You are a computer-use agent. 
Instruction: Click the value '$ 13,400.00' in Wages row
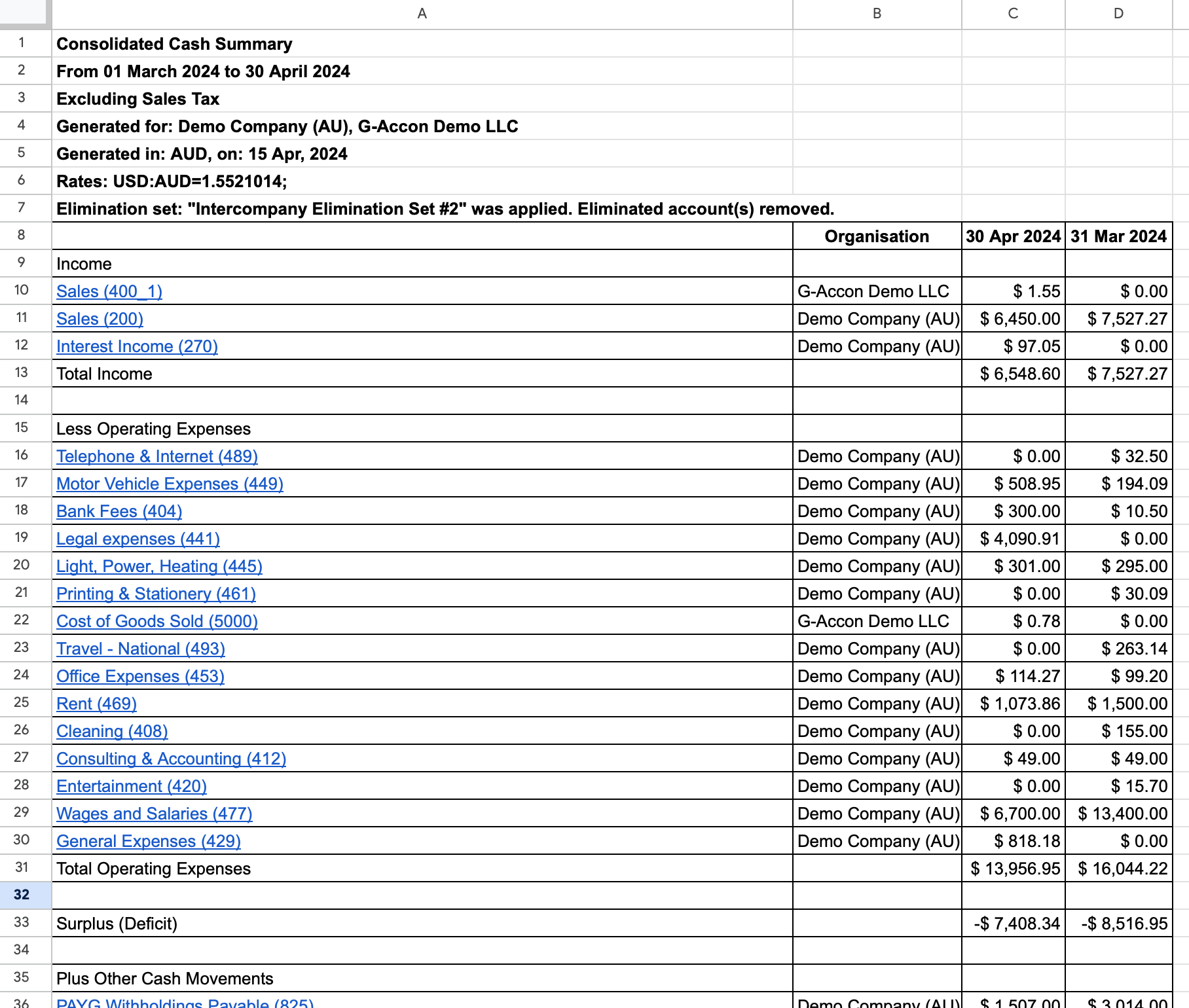click(x=1119, y=814)
